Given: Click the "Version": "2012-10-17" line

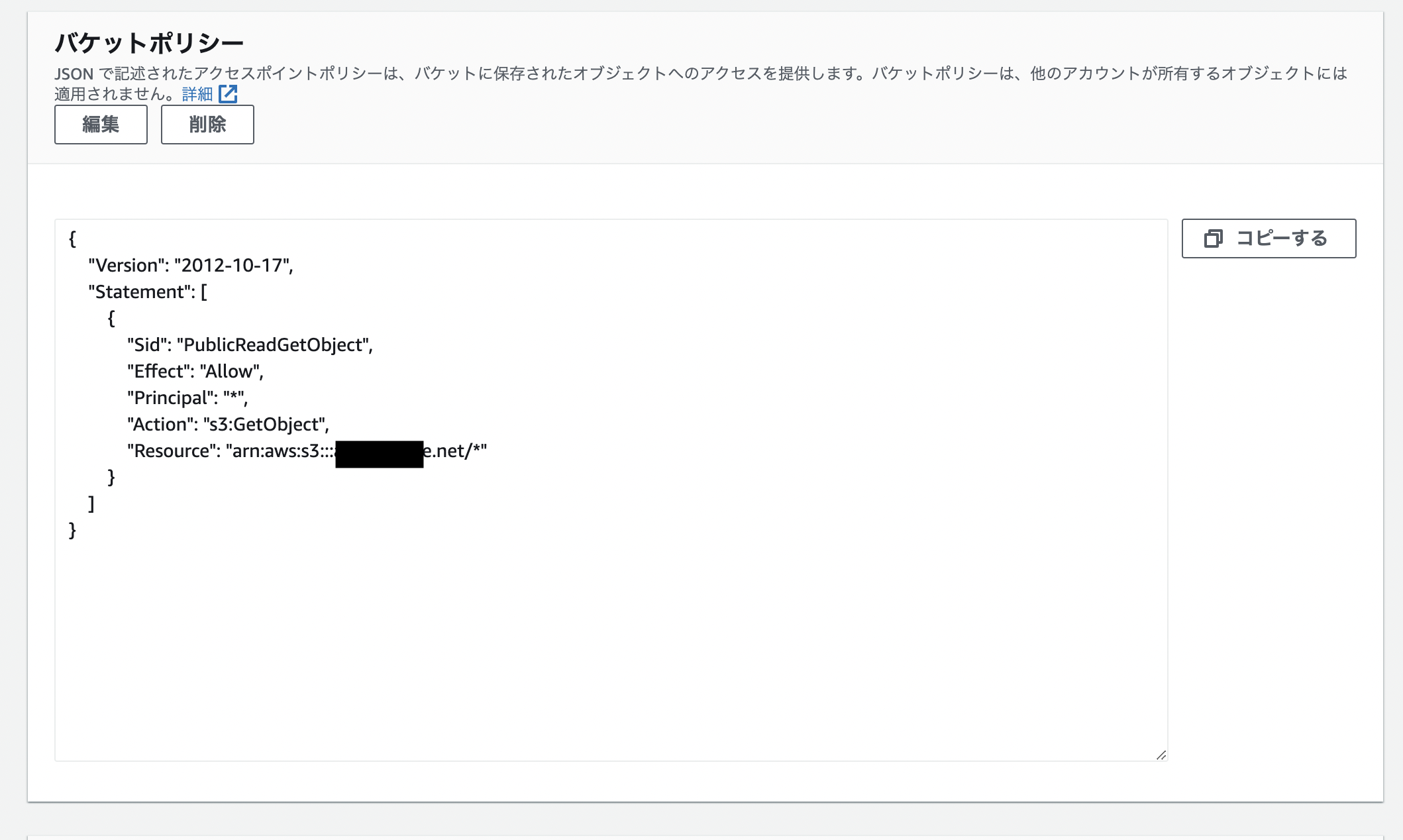Looking at the screenshot, I should pos(192,265).
